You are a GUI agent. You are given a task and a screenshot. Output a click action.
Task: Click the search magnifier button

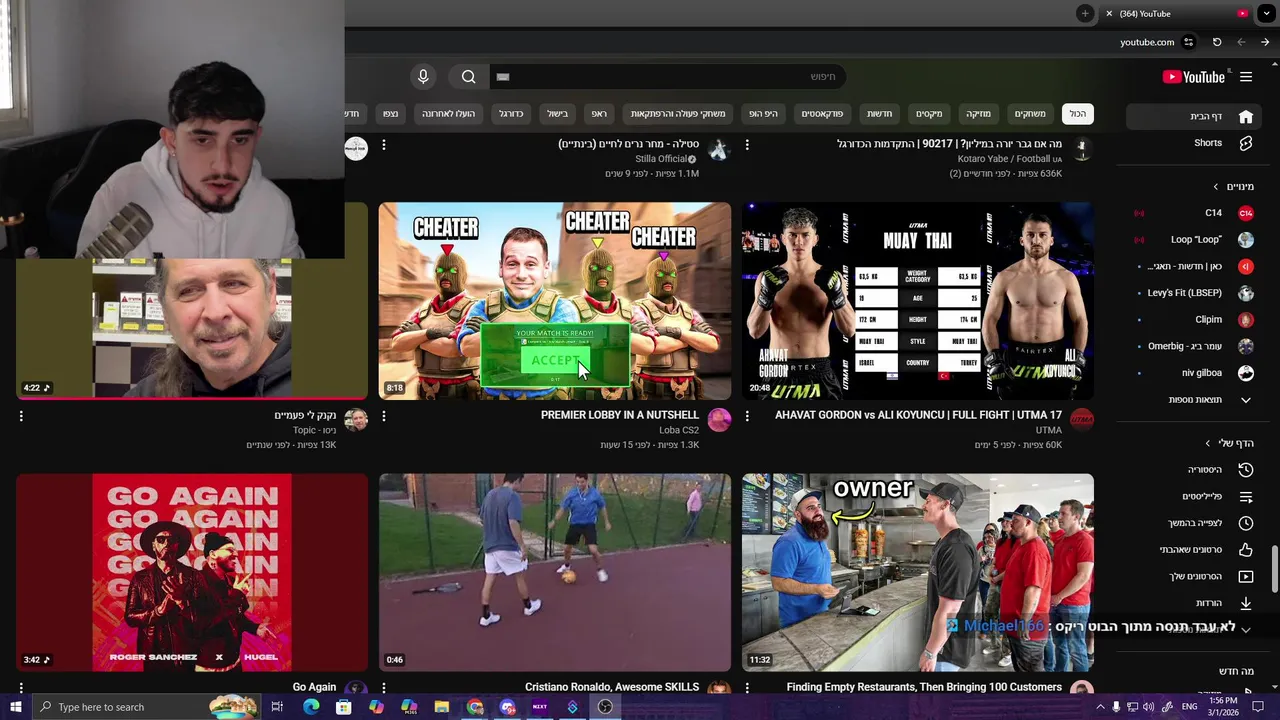click(469, 77)
